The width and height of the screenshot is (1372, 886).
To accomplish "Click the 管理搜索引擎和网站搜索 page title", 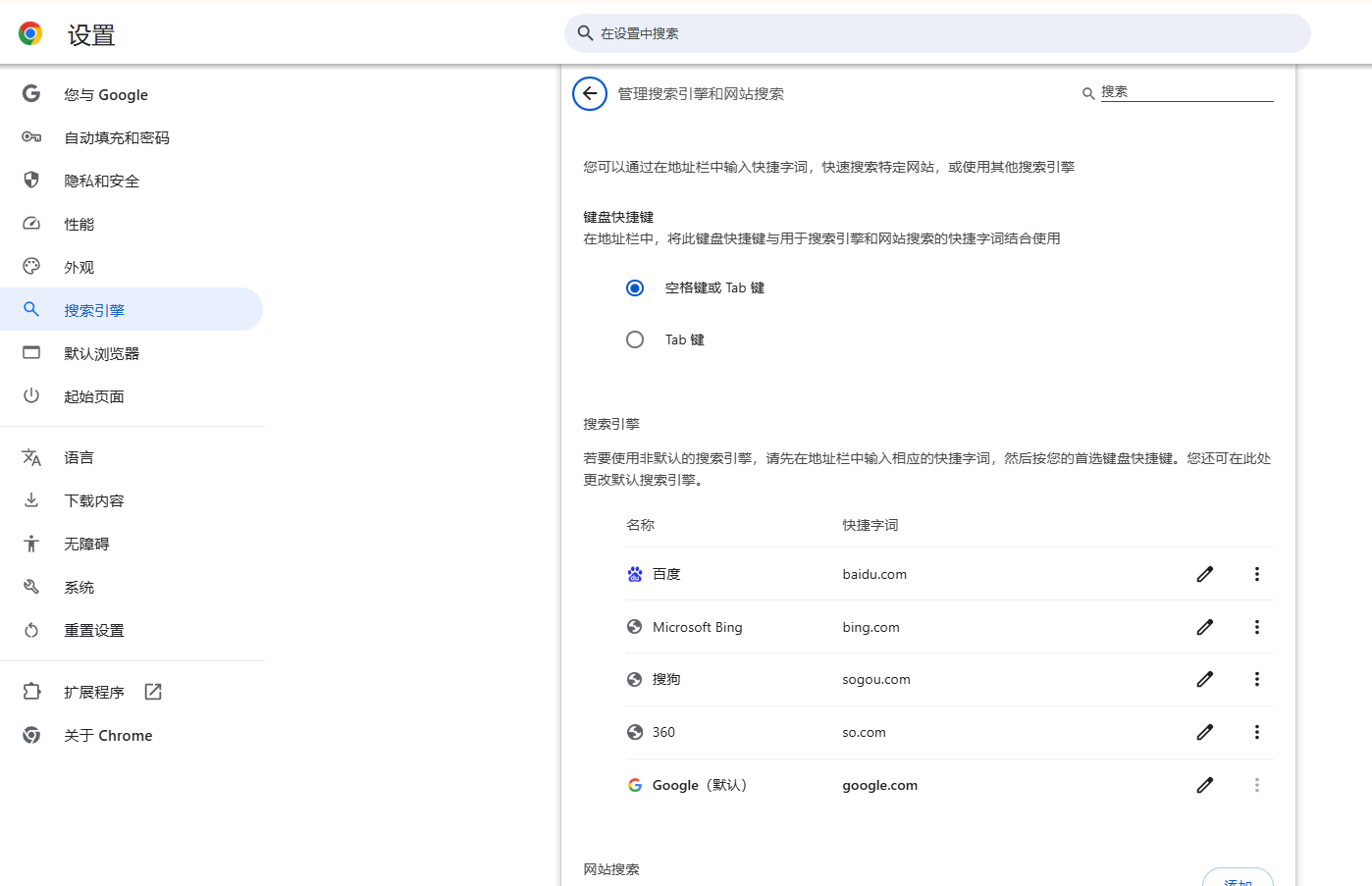I will click(x=701, y=94).
